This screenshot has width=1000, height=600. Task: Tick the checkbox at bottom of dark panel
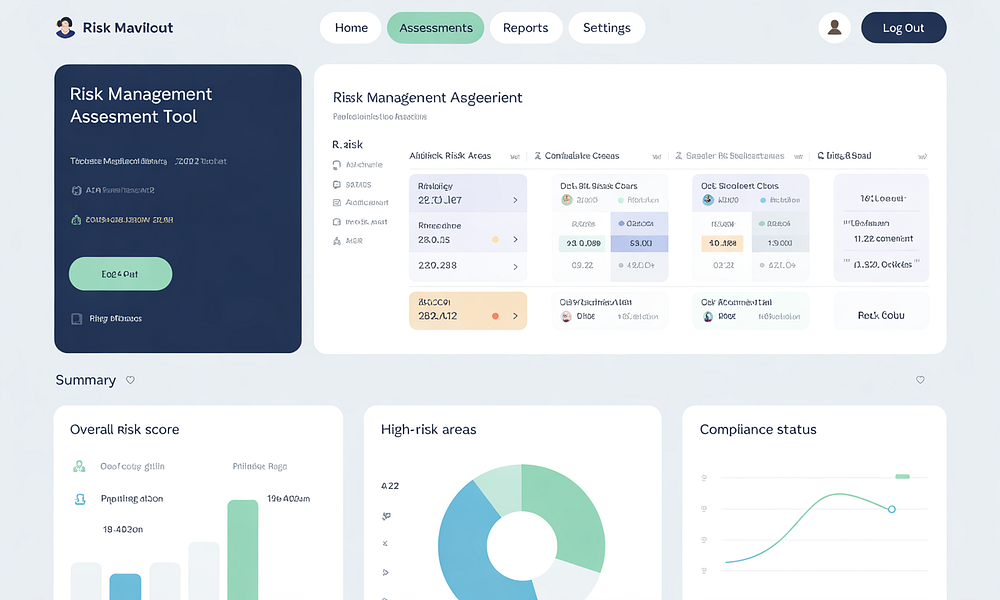(76, 319)
